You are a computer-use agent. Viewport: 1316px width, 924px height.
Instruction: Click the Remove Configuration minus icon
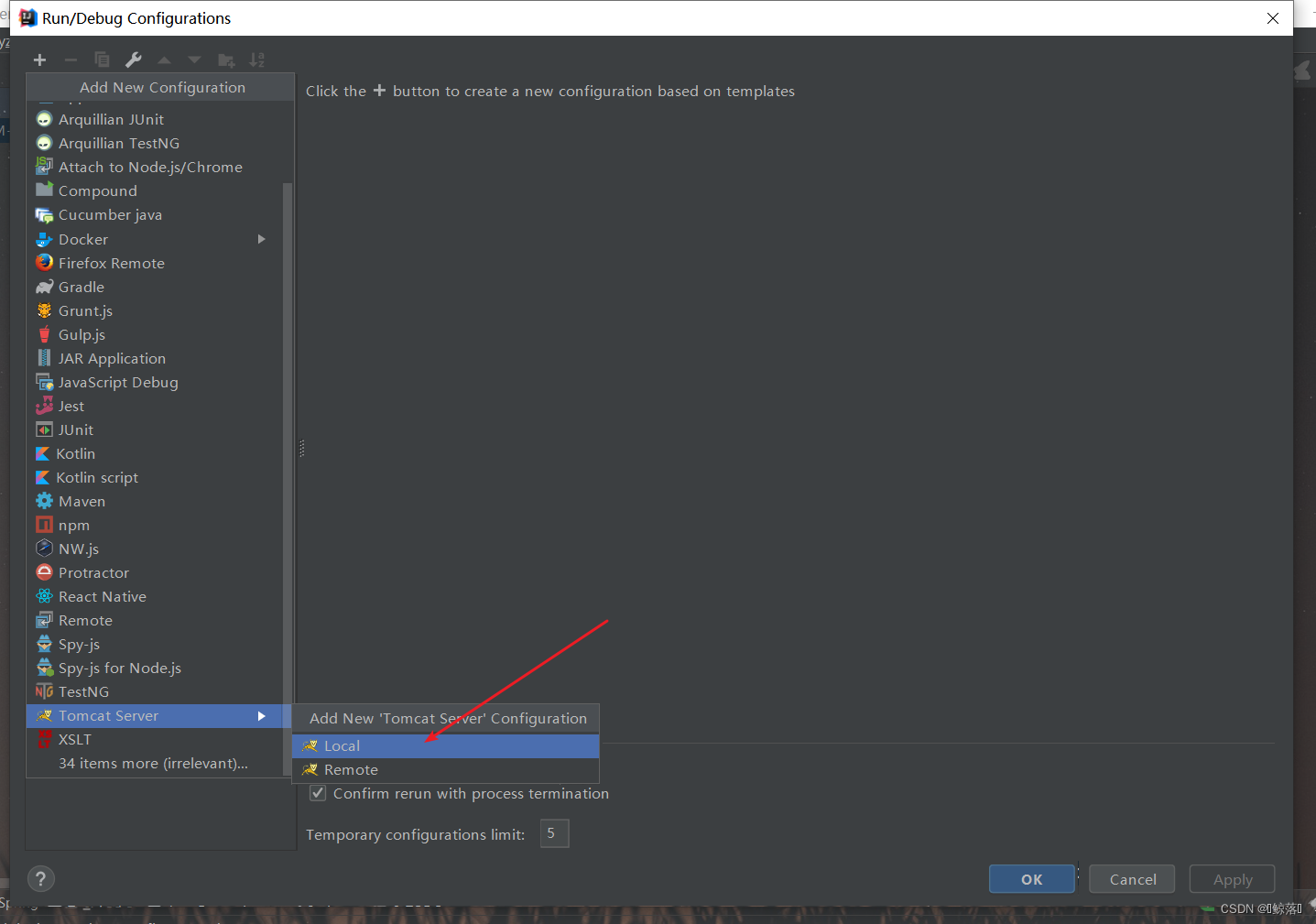(71, 60)
